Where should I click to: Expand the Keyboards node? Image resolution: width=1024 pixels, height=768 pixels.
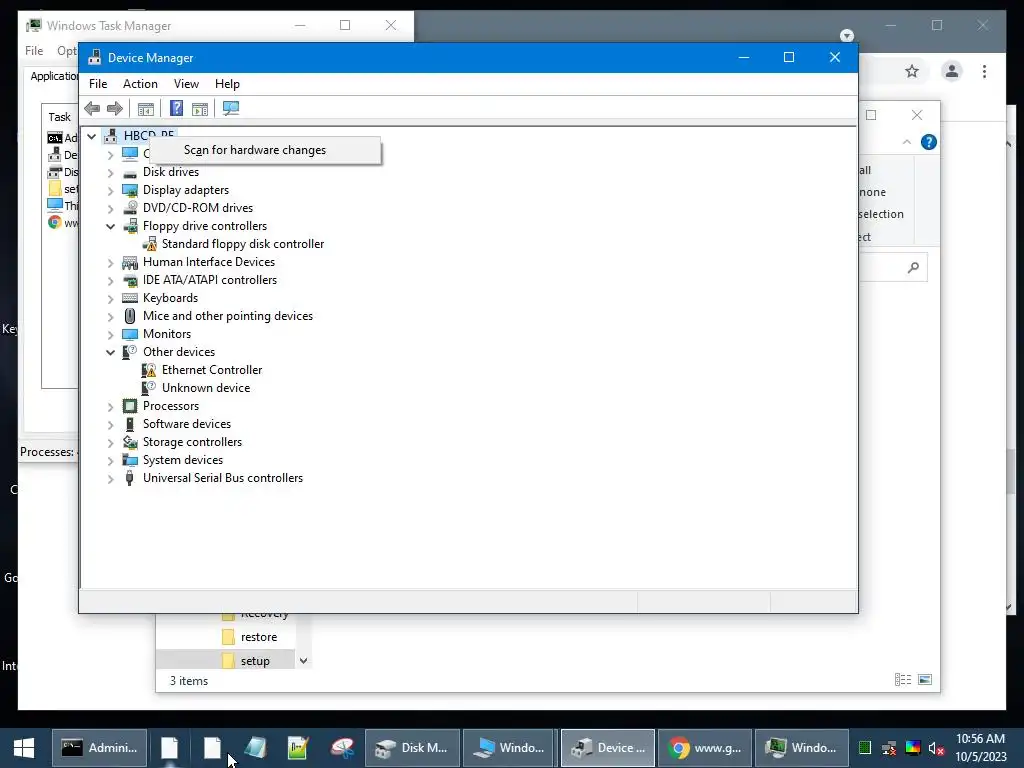pyautogui.click(x=110, y=299)
